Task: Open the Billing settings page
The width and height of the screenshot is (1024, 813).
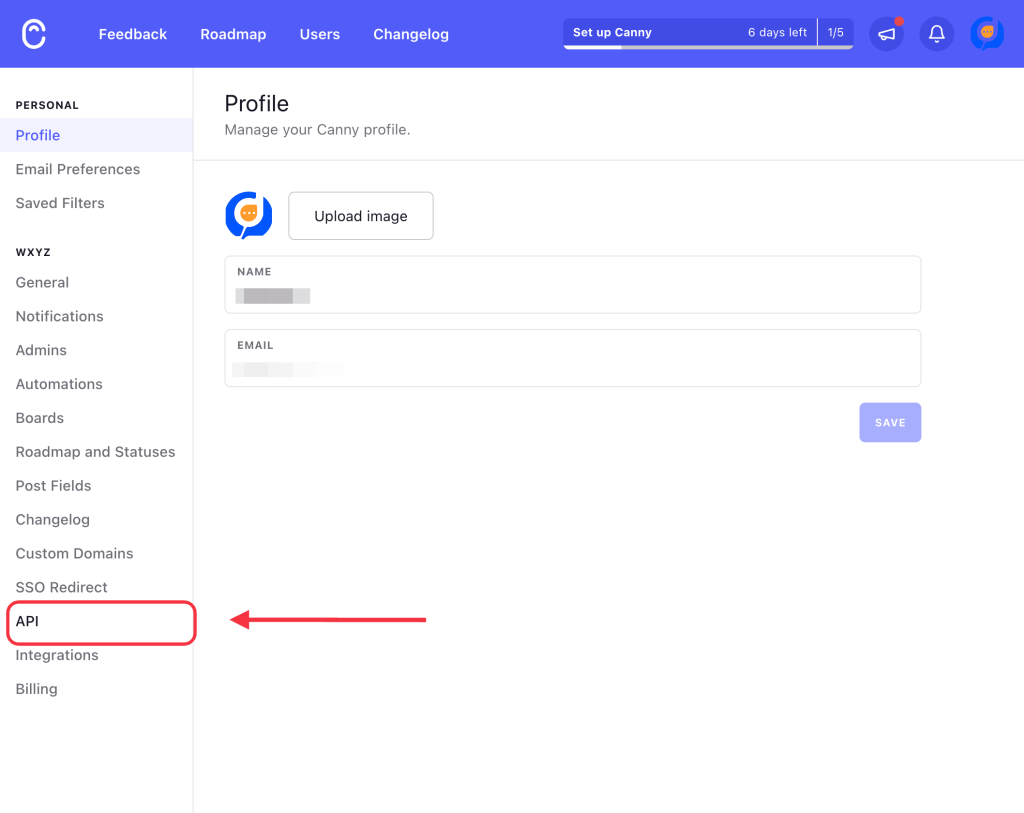Action: [37, 689]
